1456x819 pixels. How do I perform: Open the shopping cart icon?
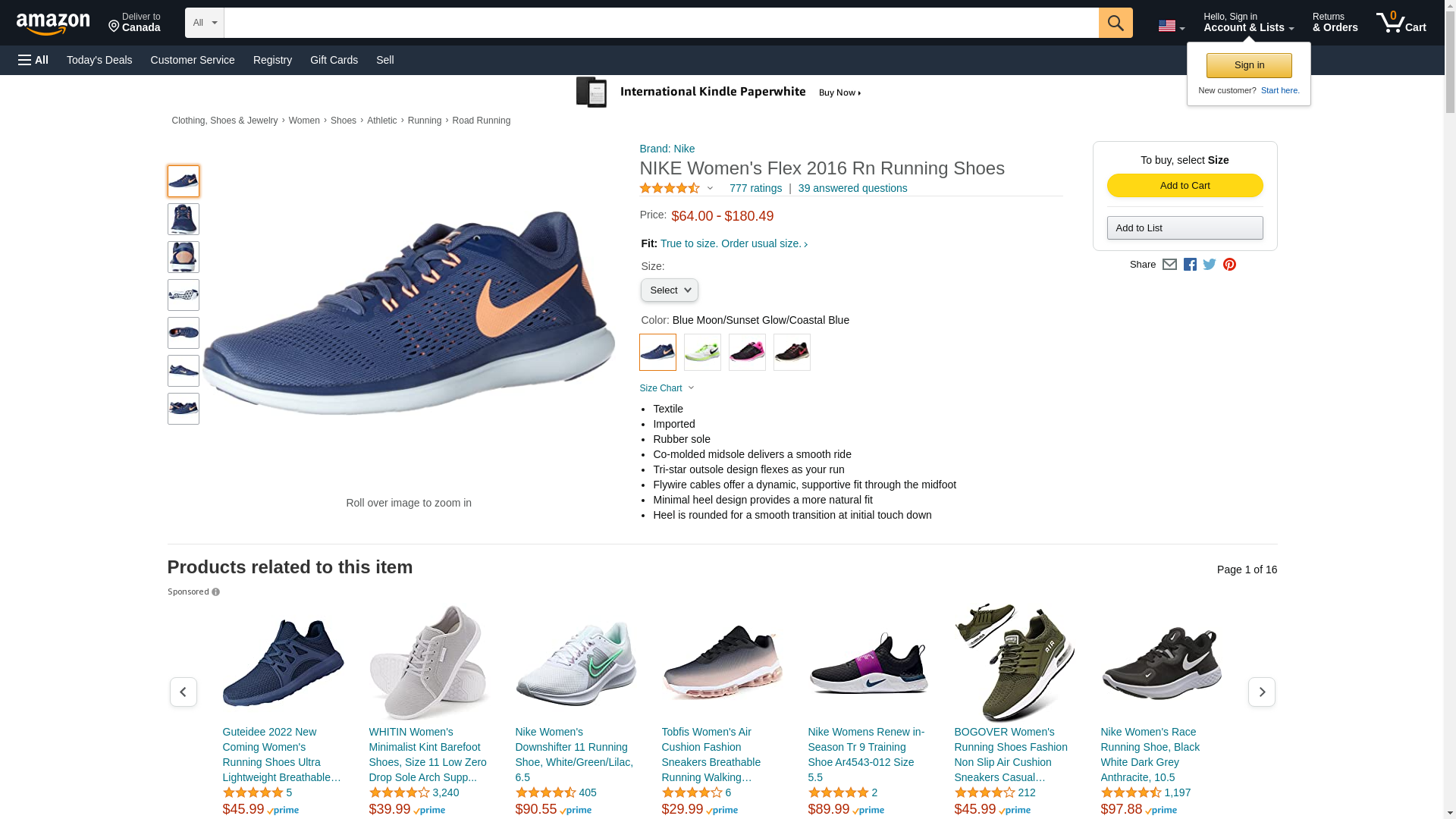[x=1400, y=23]
